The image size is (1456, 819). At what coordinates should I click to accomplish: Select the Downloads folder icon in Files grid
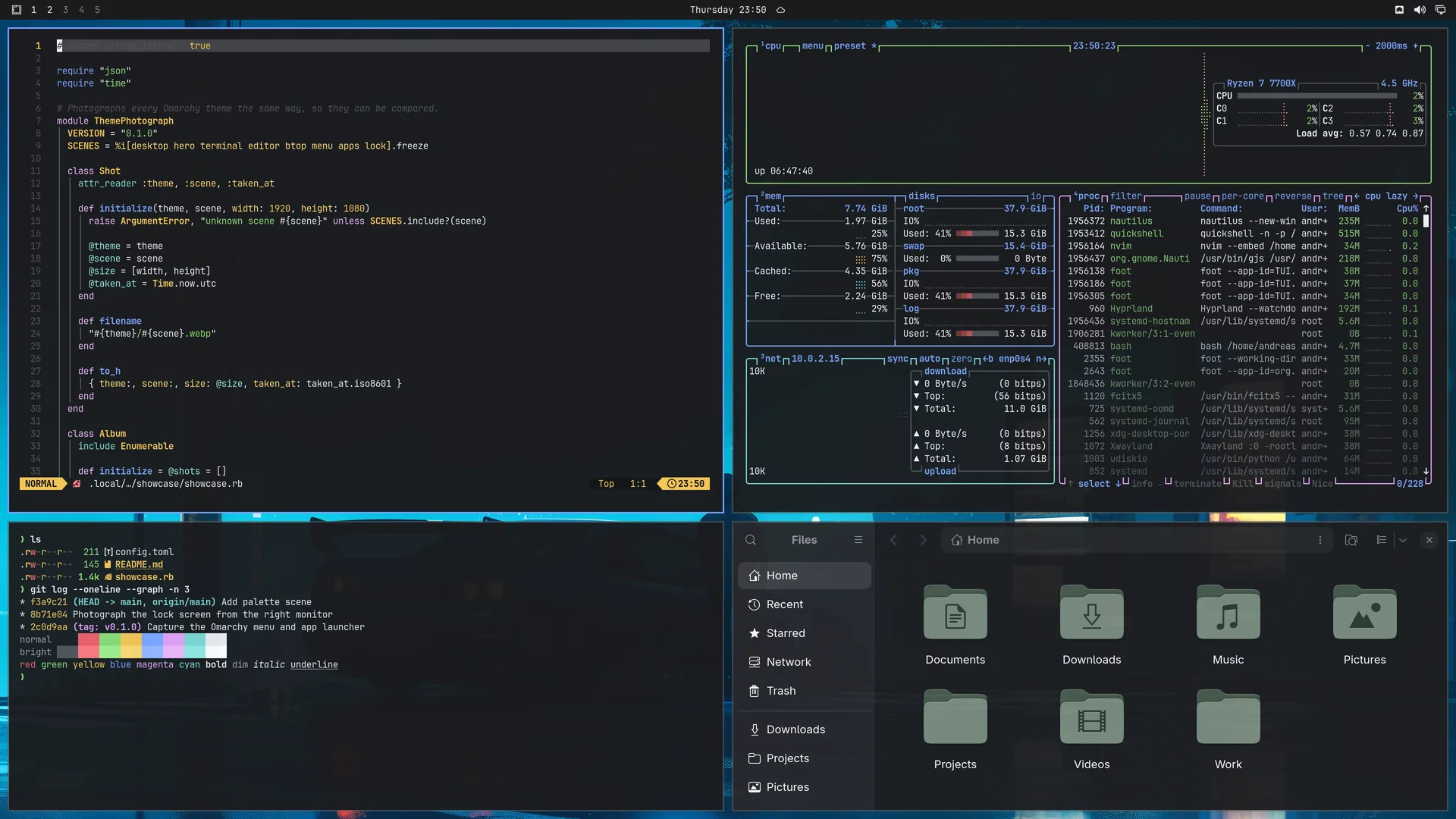(1092, 613)
